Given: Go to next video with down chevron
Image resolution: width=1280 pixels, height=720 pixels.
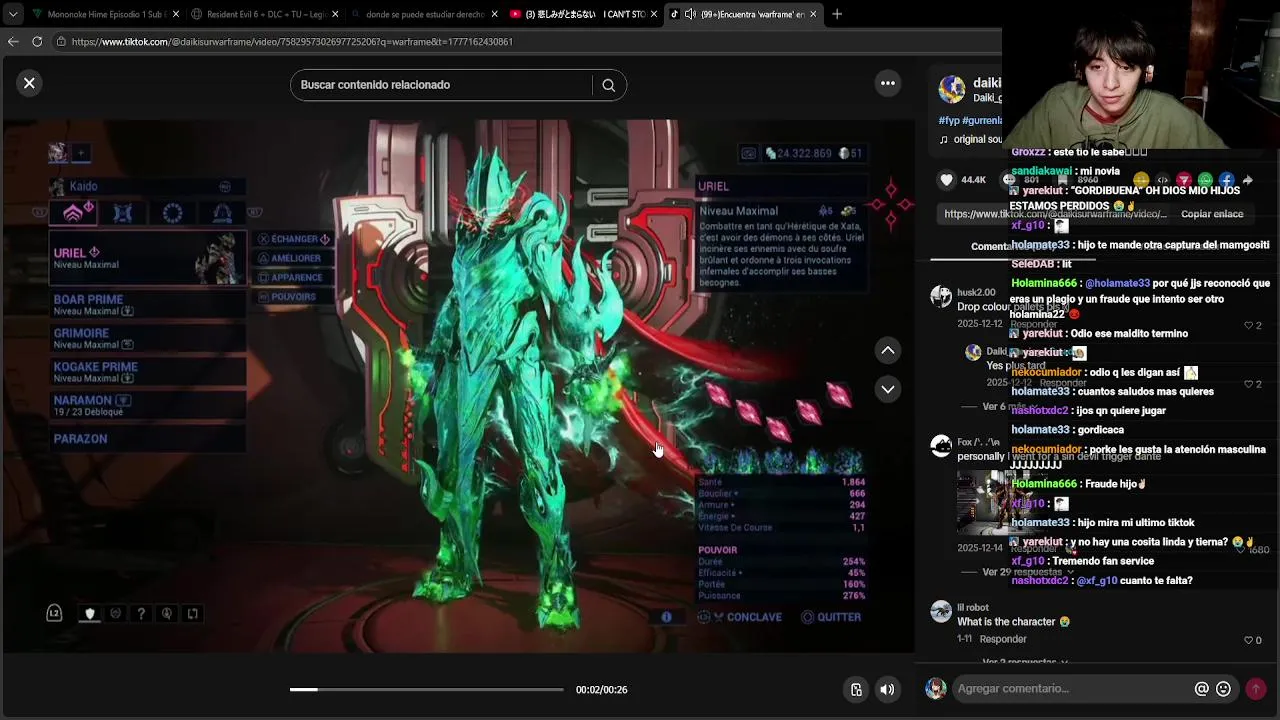Looking at the screenshot, I should [x=887, y=389].
